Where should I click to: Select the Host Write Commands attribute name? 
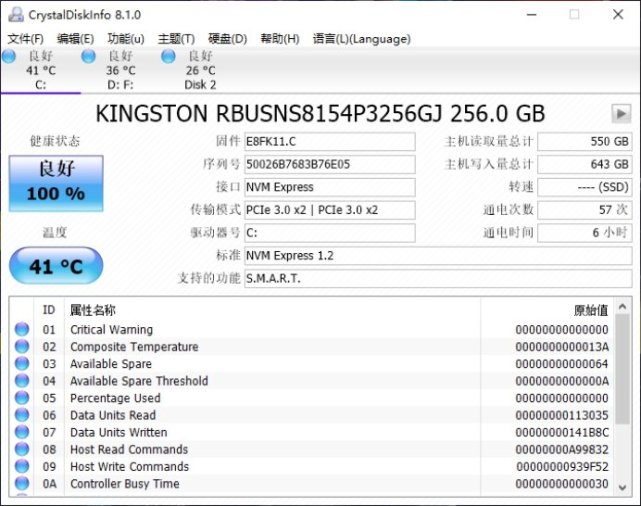point(130,467)
